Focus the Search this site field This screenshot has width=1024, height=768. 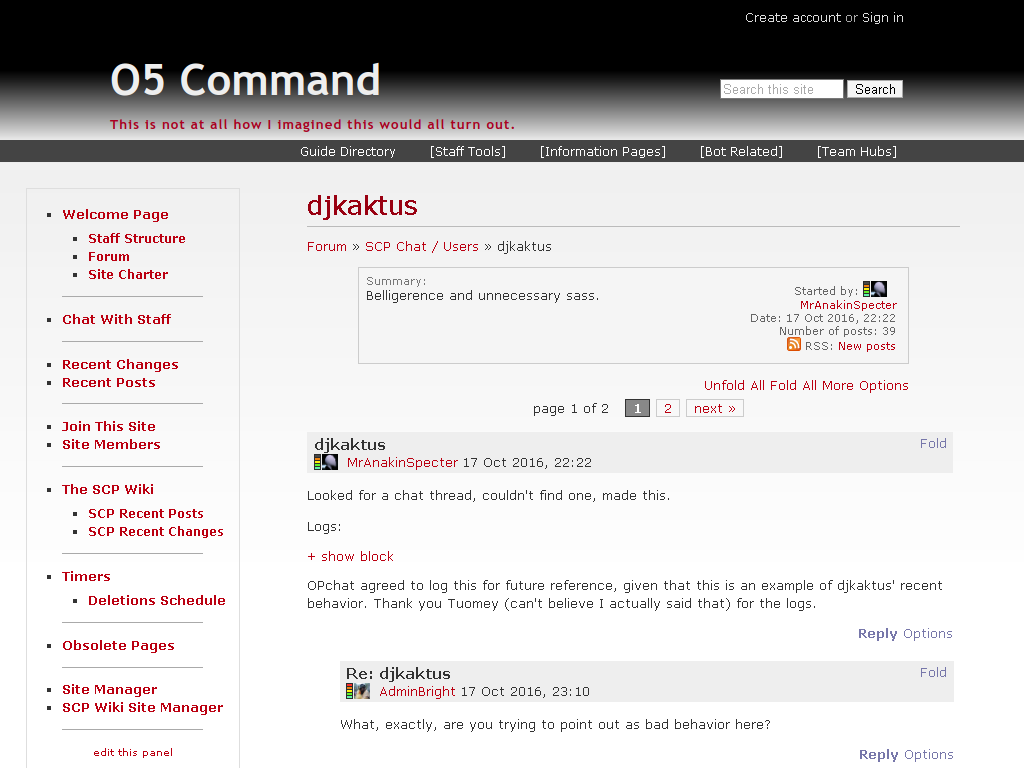coord(782,89)
